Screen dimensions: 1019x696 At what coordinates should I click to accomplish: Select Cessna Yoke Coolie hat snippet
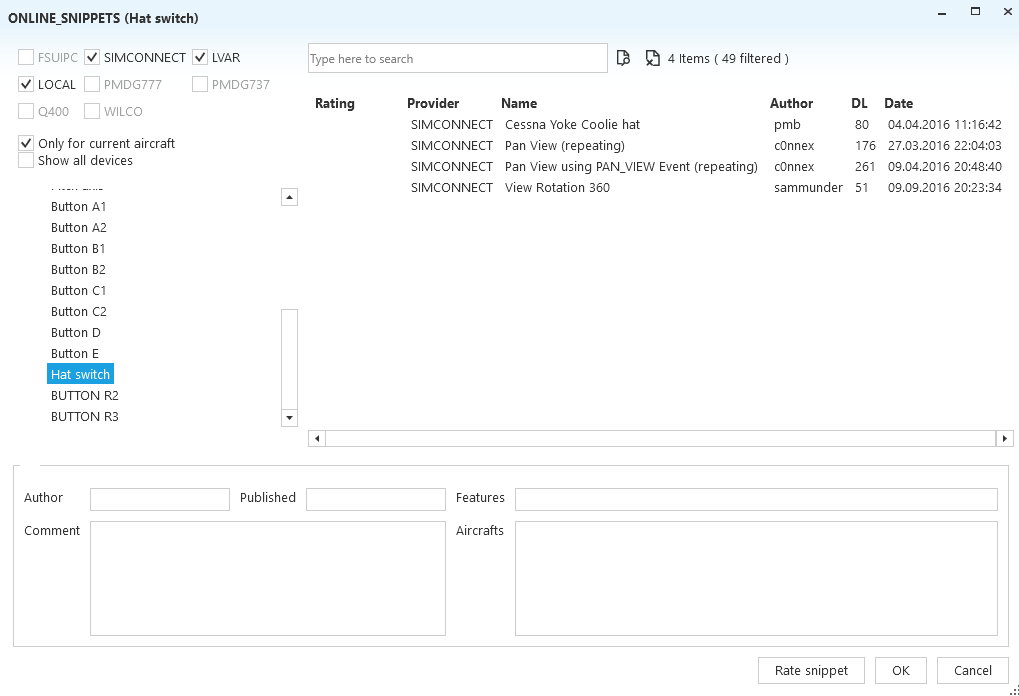(x=572, y=125)
